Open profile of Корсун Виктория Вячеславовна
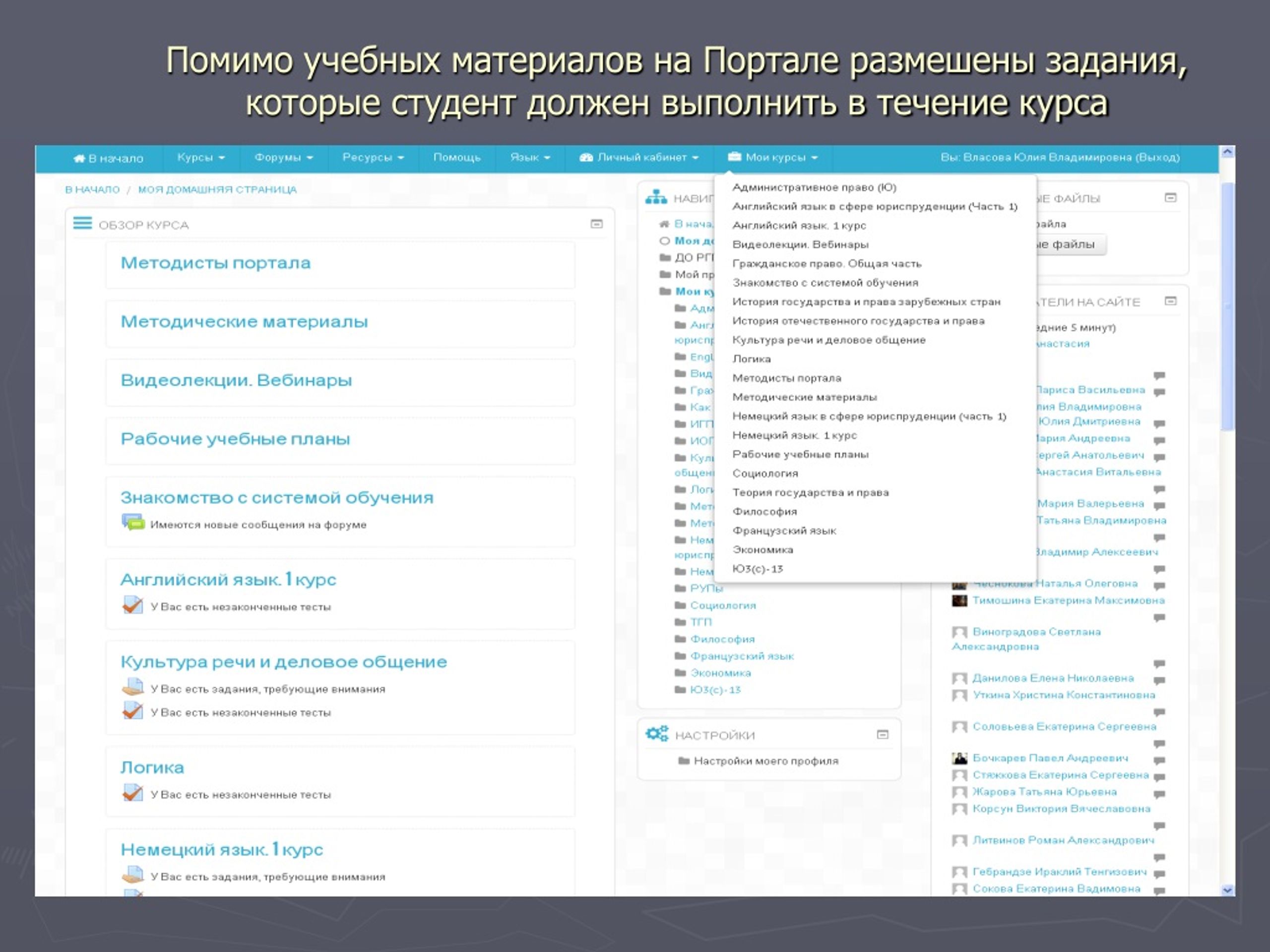The width and height of the screenshot is (1270, 952). (x=1062, y=809)
